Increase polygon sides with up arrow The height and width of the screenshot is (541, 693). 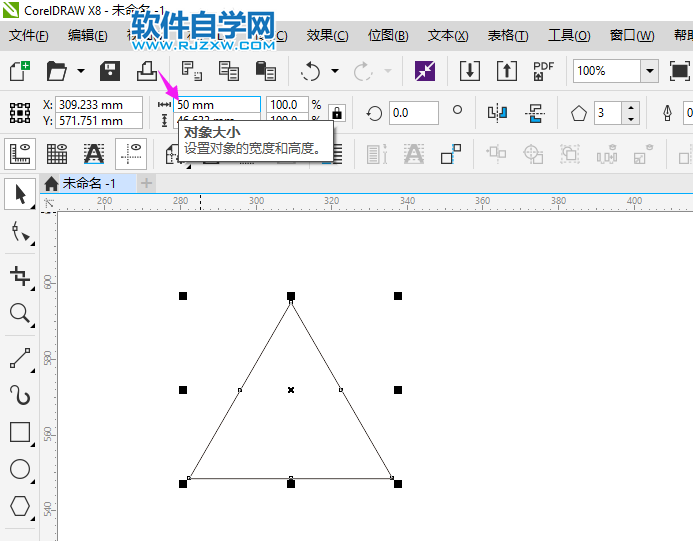tap(631, 107)
